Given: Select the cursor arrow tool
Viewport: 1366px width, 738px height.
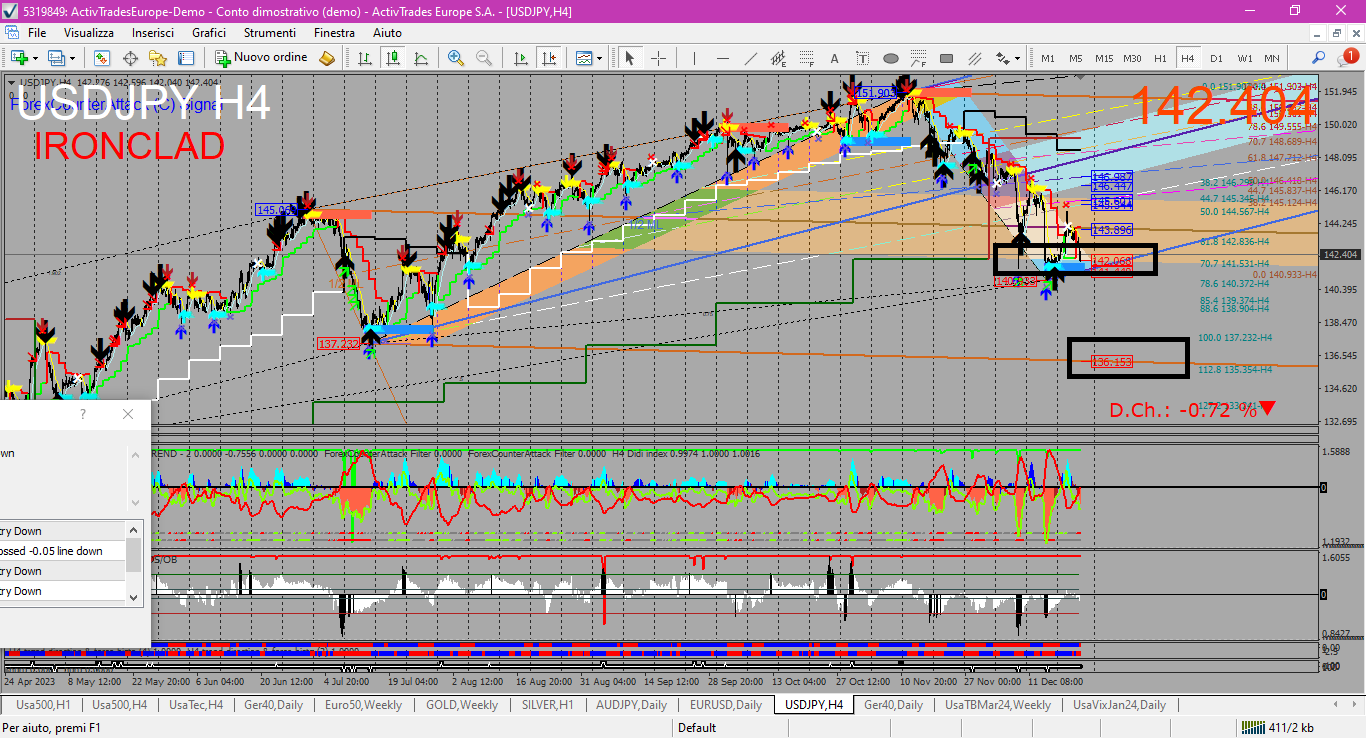Looking at the screenshot, I should point(630,58).
